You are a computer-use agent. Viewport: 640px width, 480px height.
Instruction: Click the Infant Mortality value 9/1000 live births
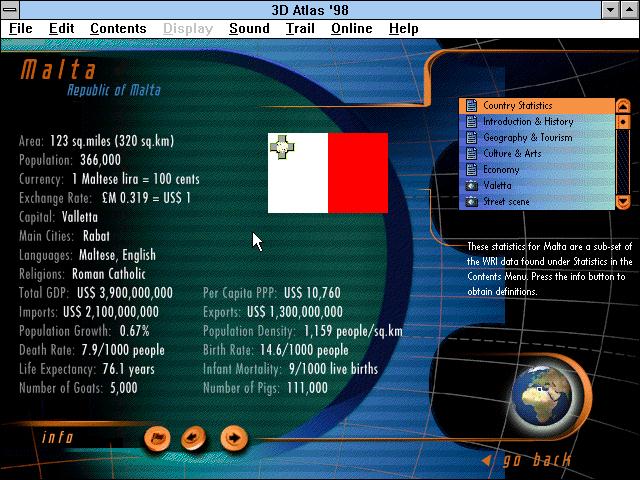(x=333, y=369)
